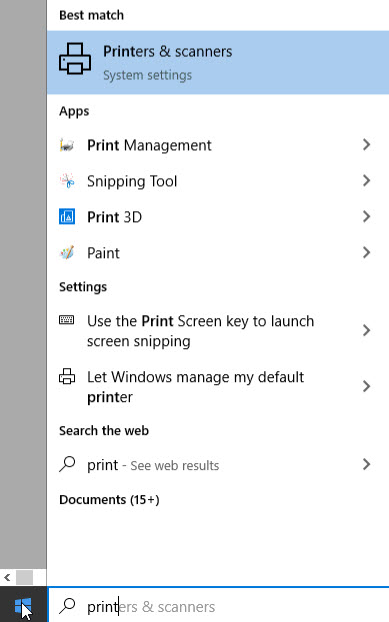Click the keyboard icon for Print Screen setting
Image resolution: width=389 pixels, height=622 pixels.
[67, 320]
